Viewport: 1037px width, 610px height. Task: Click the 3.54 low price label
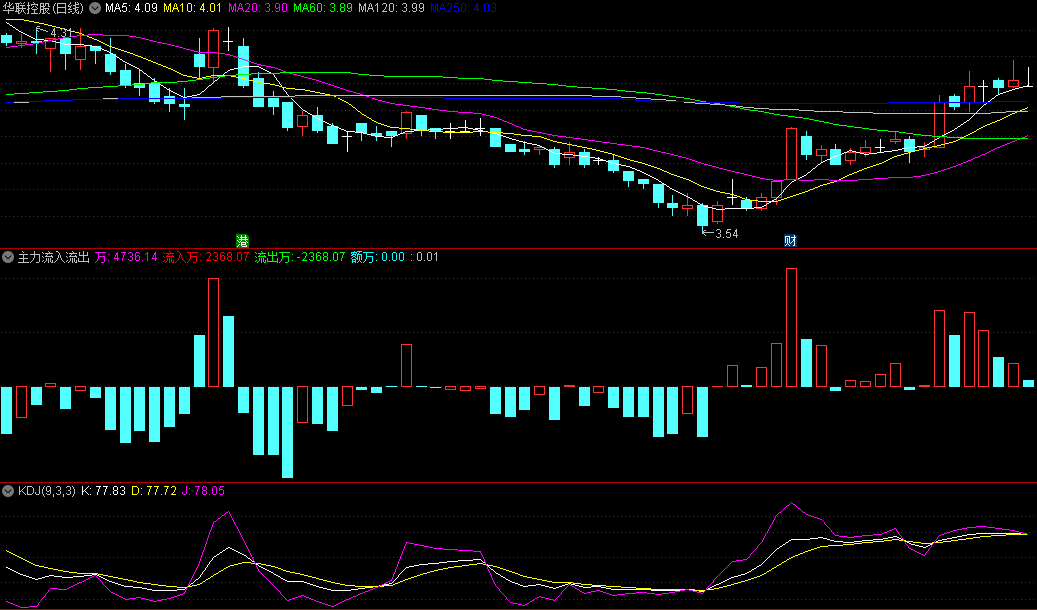click(x=726, y=234)
